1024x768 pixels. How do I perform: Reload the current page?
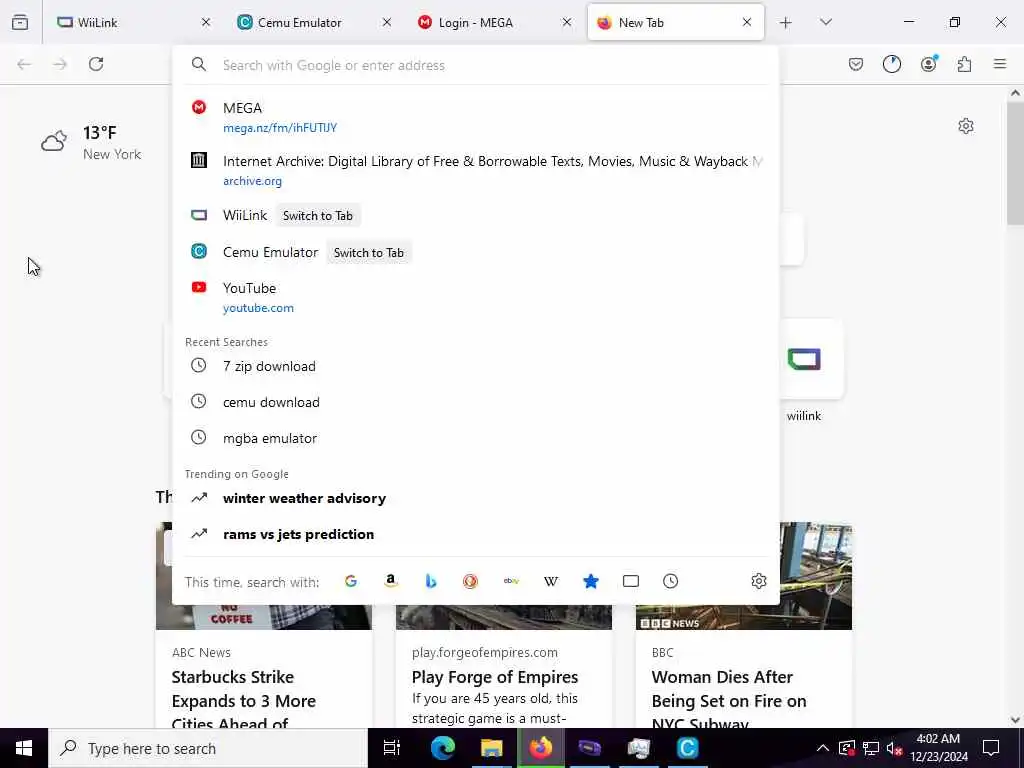[x=96, y=64]
